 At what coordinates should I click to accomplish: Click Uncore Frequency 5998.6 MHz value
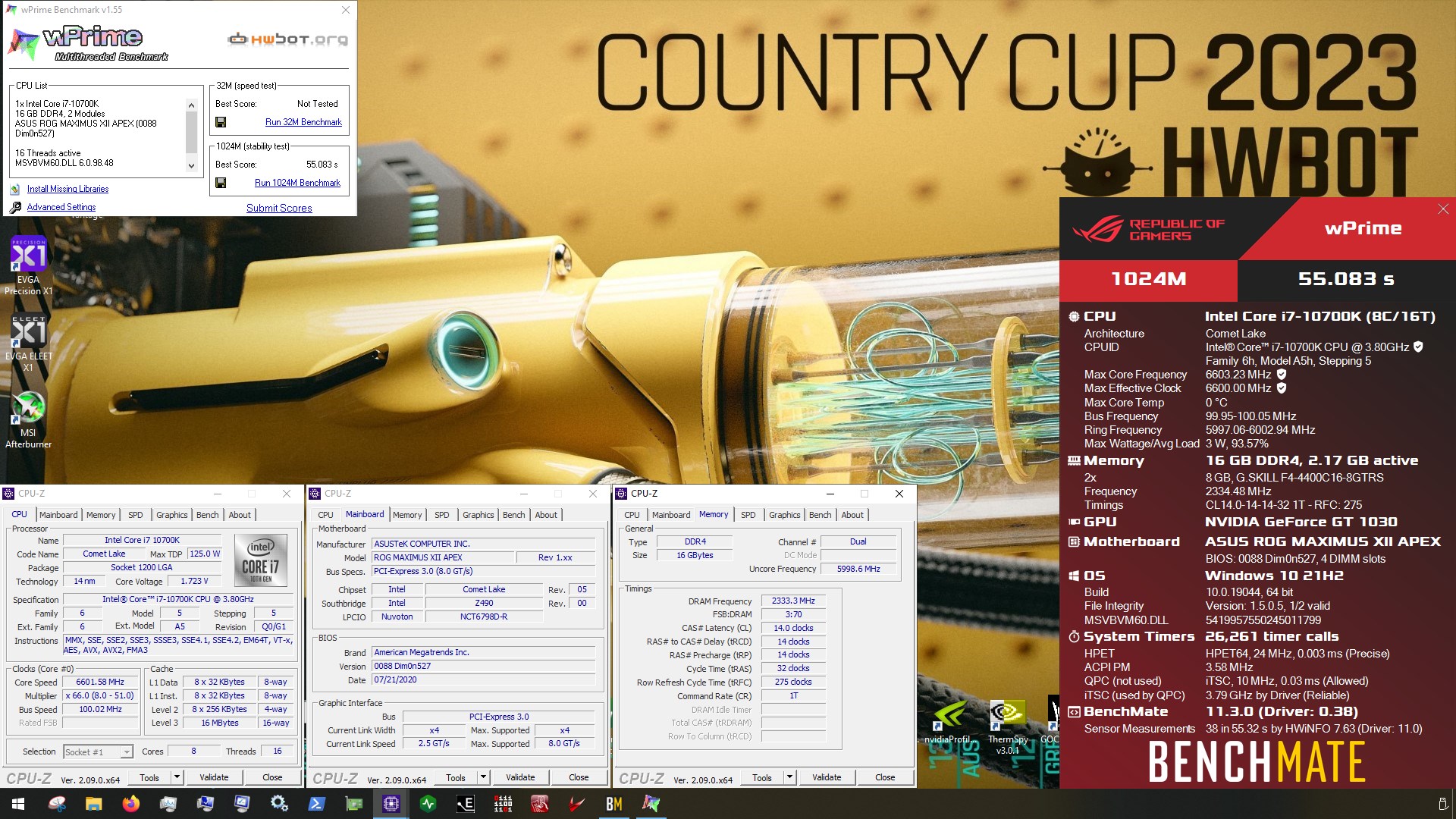point(858,569)
